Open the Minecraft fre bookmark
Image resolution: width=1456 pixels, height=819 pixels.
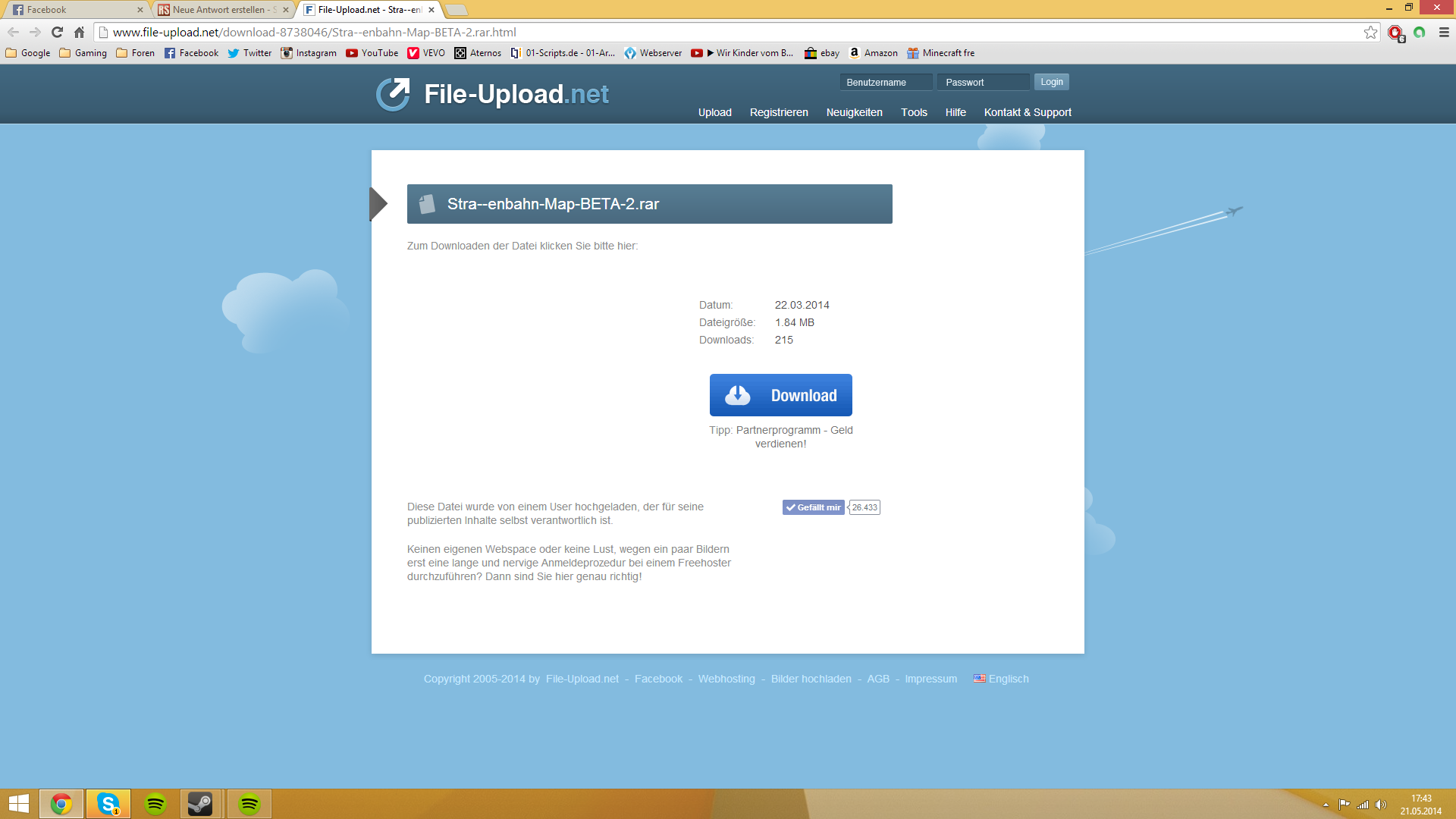tap(941, 53)
